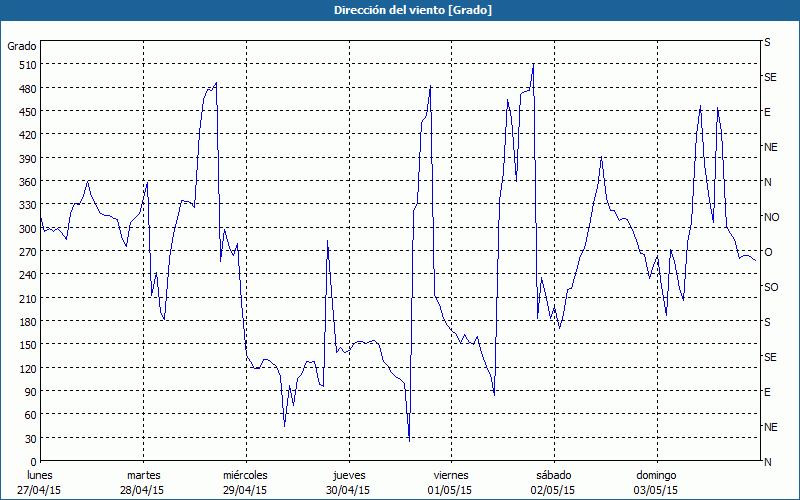The image size is (800, 500).
Task: Select the 360 degree axis label
Action: tap(25, 181)
